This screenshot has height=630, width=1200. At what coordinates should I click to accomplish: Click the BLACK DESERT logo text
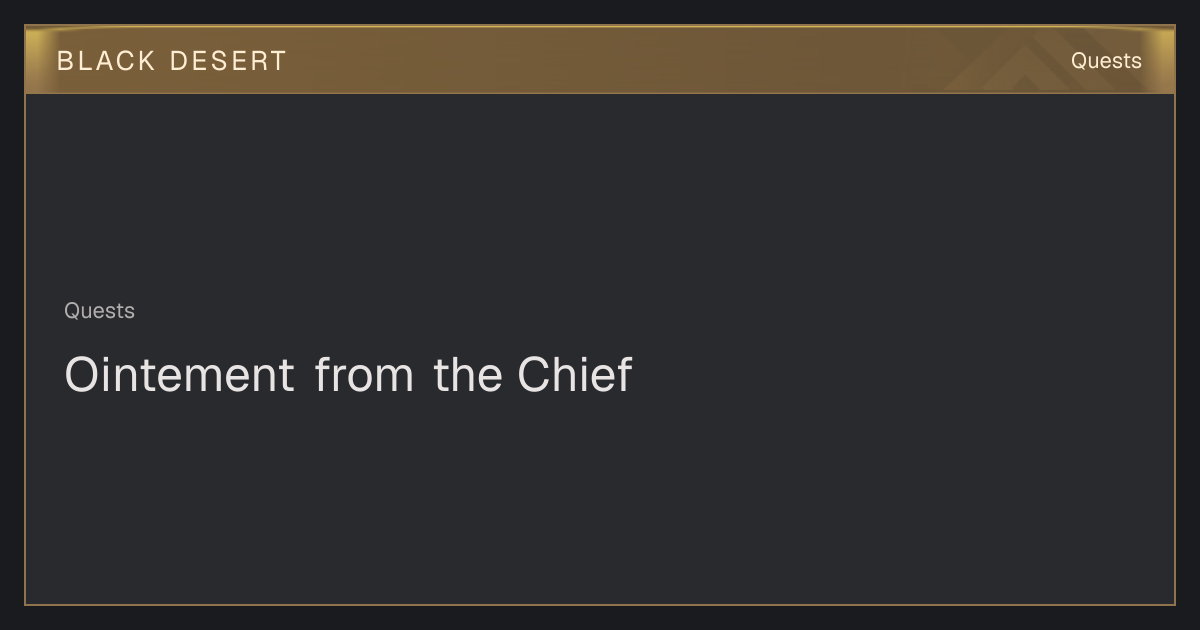172,61
